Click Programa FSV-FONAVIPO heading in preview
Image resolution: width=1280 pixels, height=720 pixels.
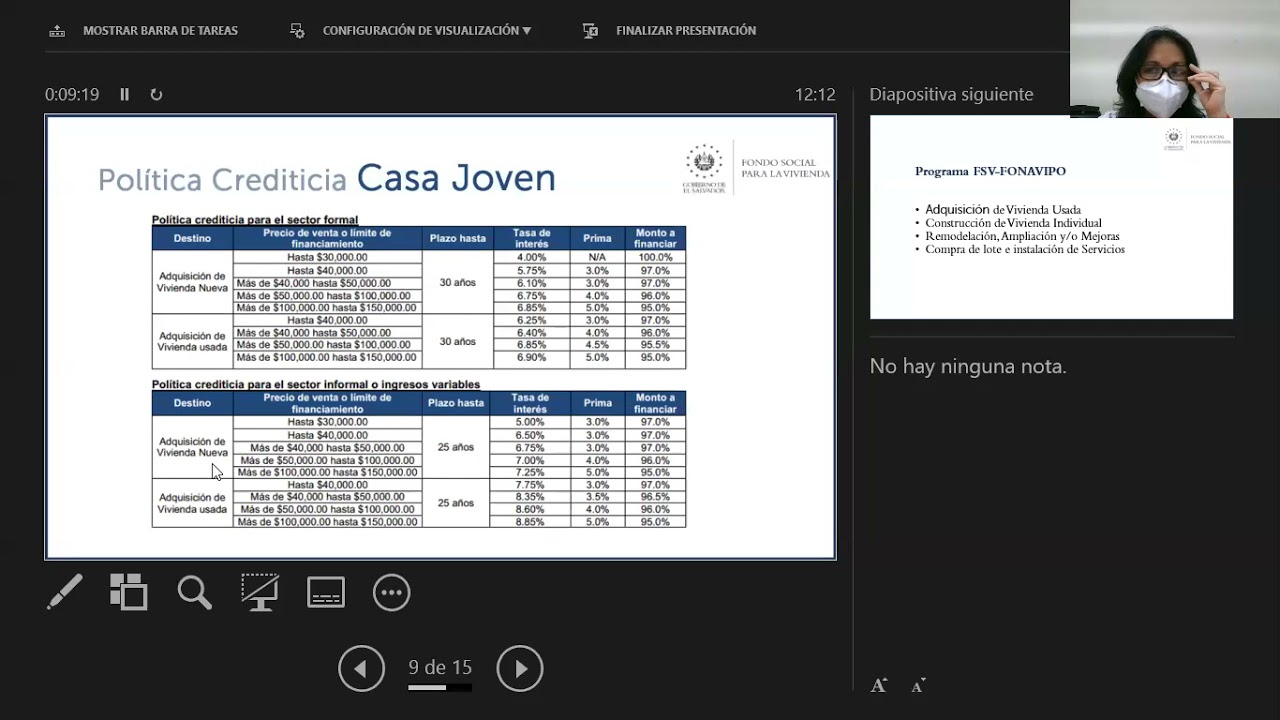990,171
